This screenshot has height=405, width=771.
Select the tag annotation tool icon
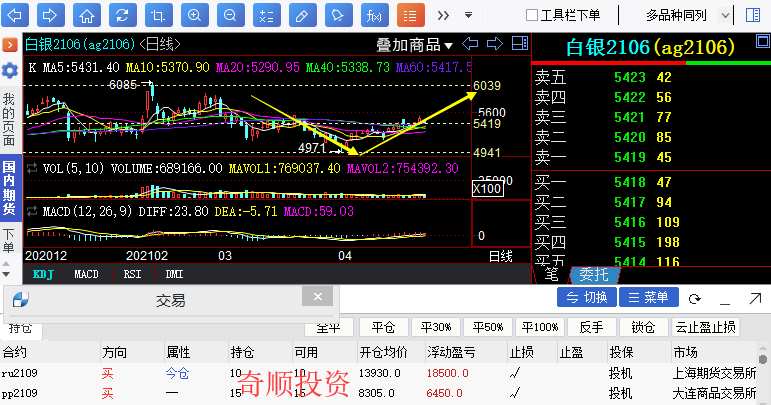click(338, 15)
